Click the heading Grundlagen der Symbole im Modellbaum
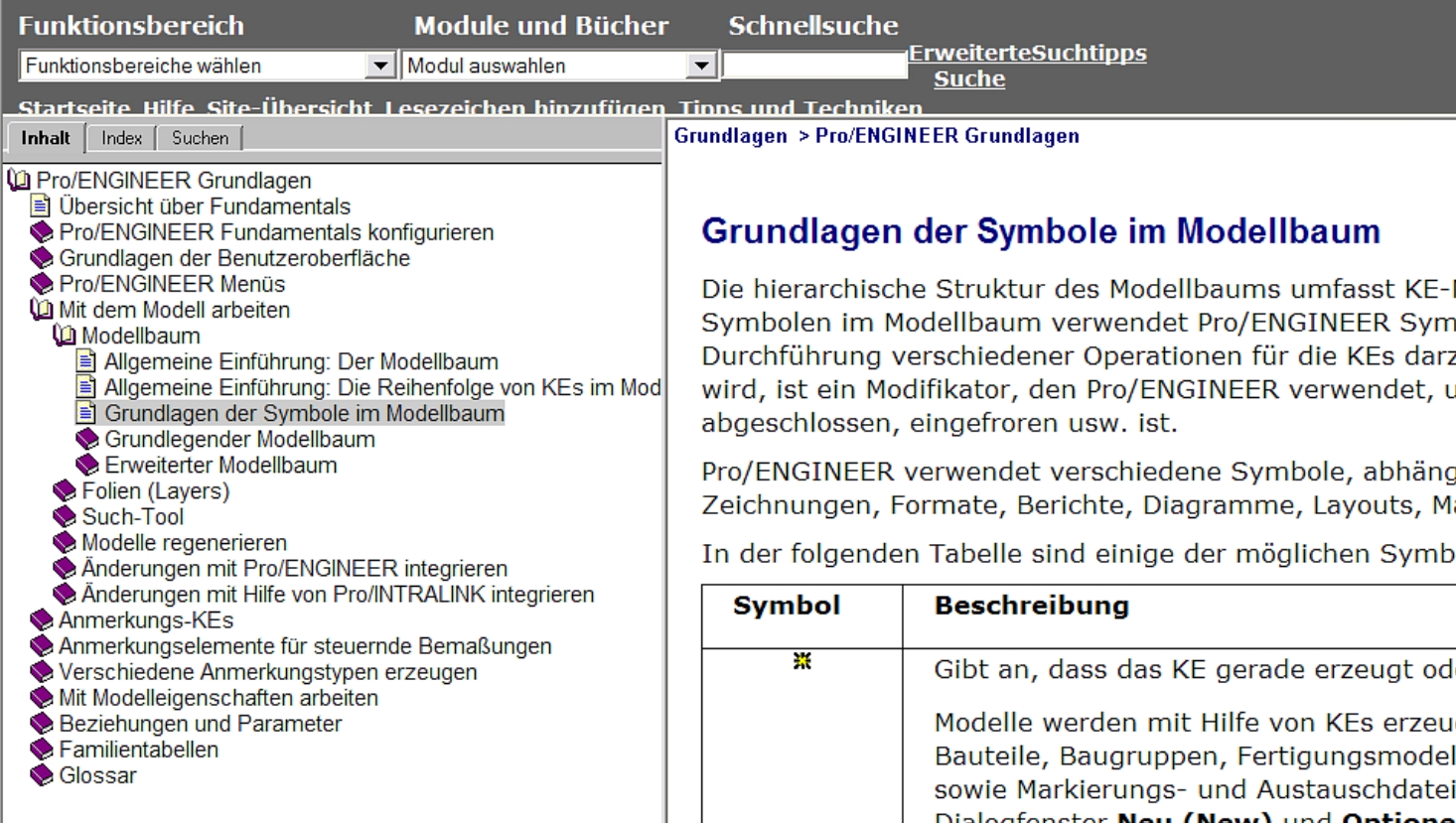Image resolution: width=1456 pixels, height=823 pixels. pyautogui.click(x=1041, y=231)
